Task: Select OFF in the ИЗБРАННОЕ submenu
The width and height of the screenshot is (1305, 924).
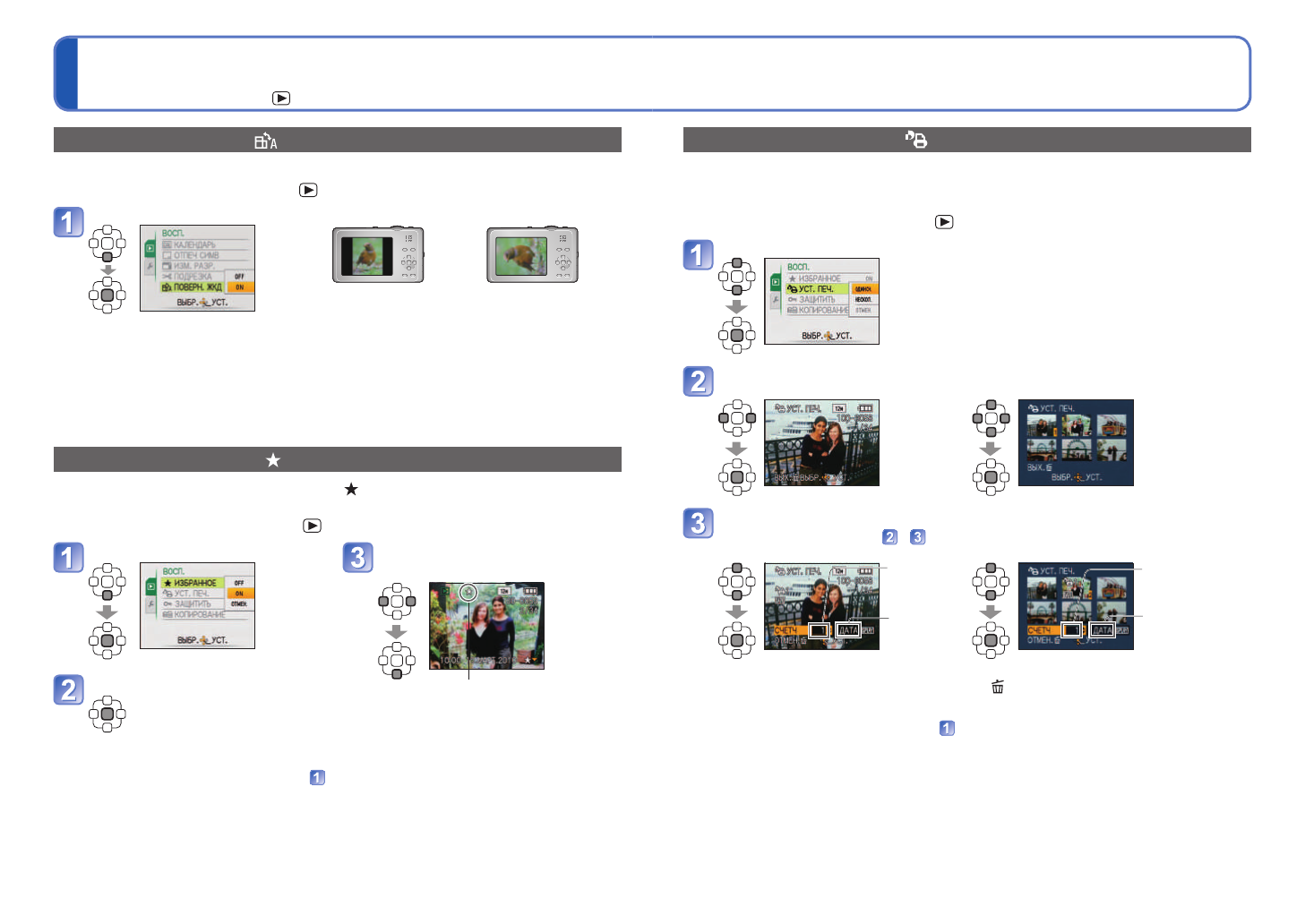Action: pos(239,583)
